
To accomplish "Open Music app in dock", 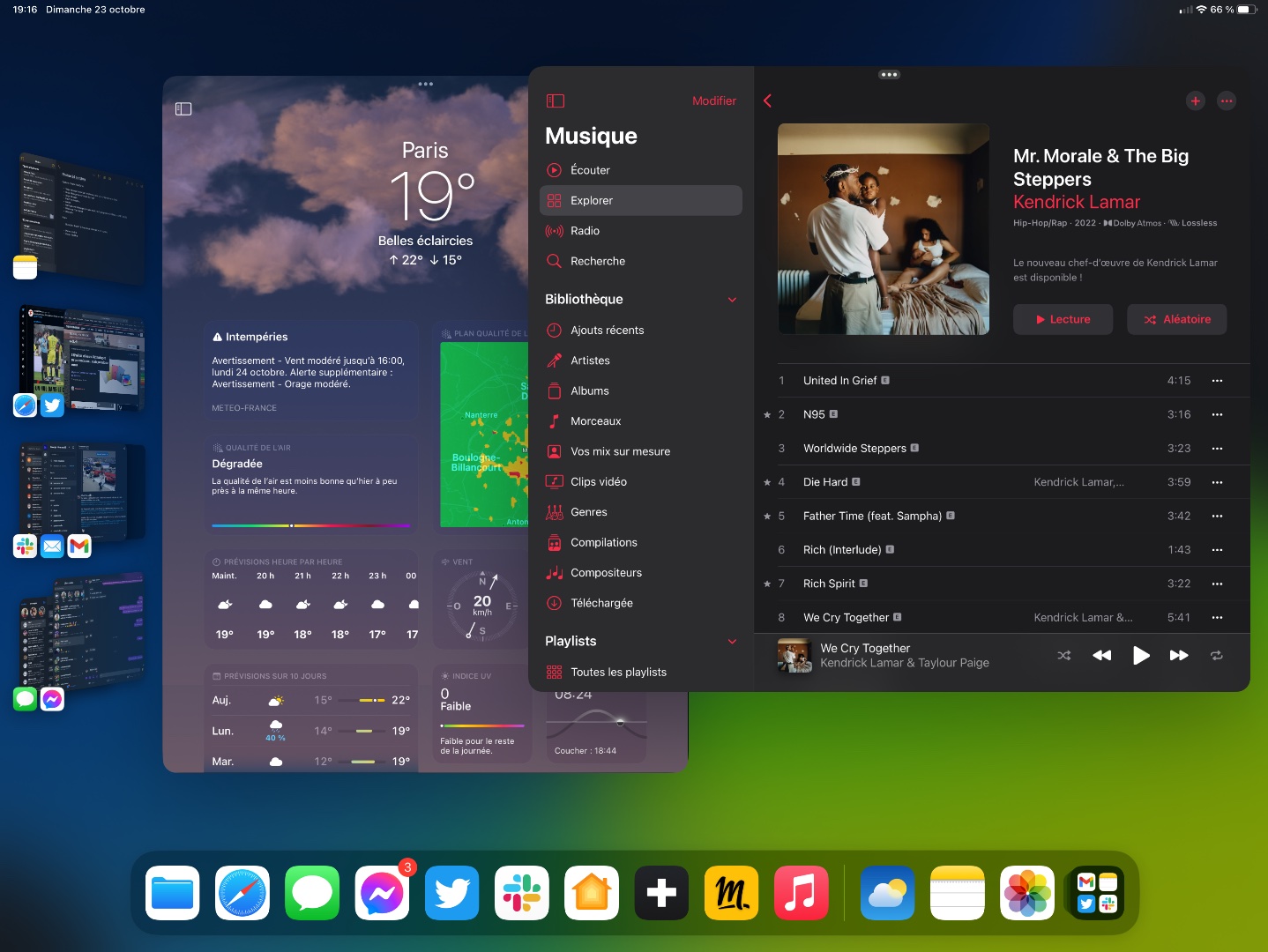I will pos(801,893).
